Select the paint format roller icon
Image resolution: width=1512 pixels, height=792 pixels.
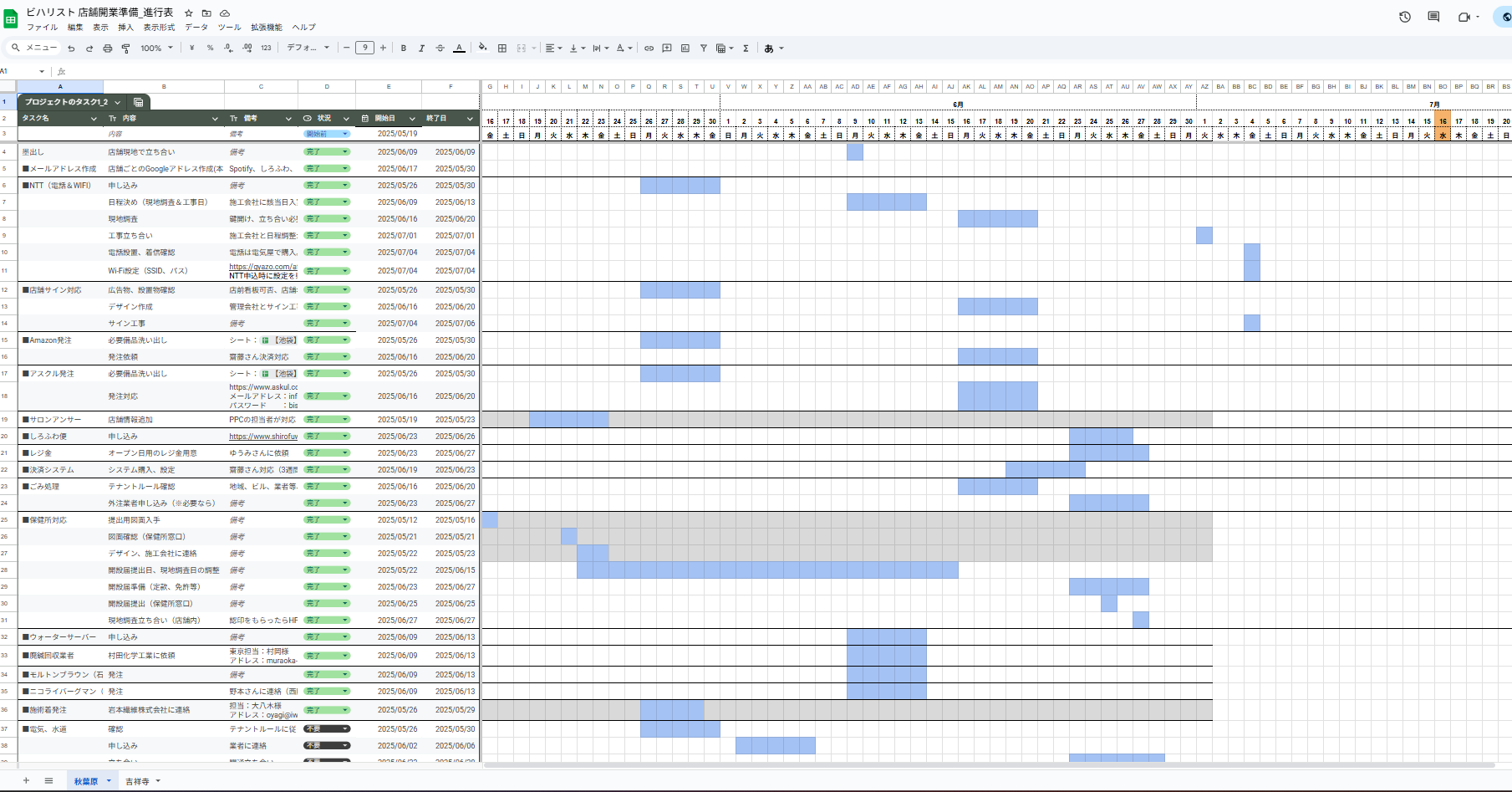pos(125,49)
